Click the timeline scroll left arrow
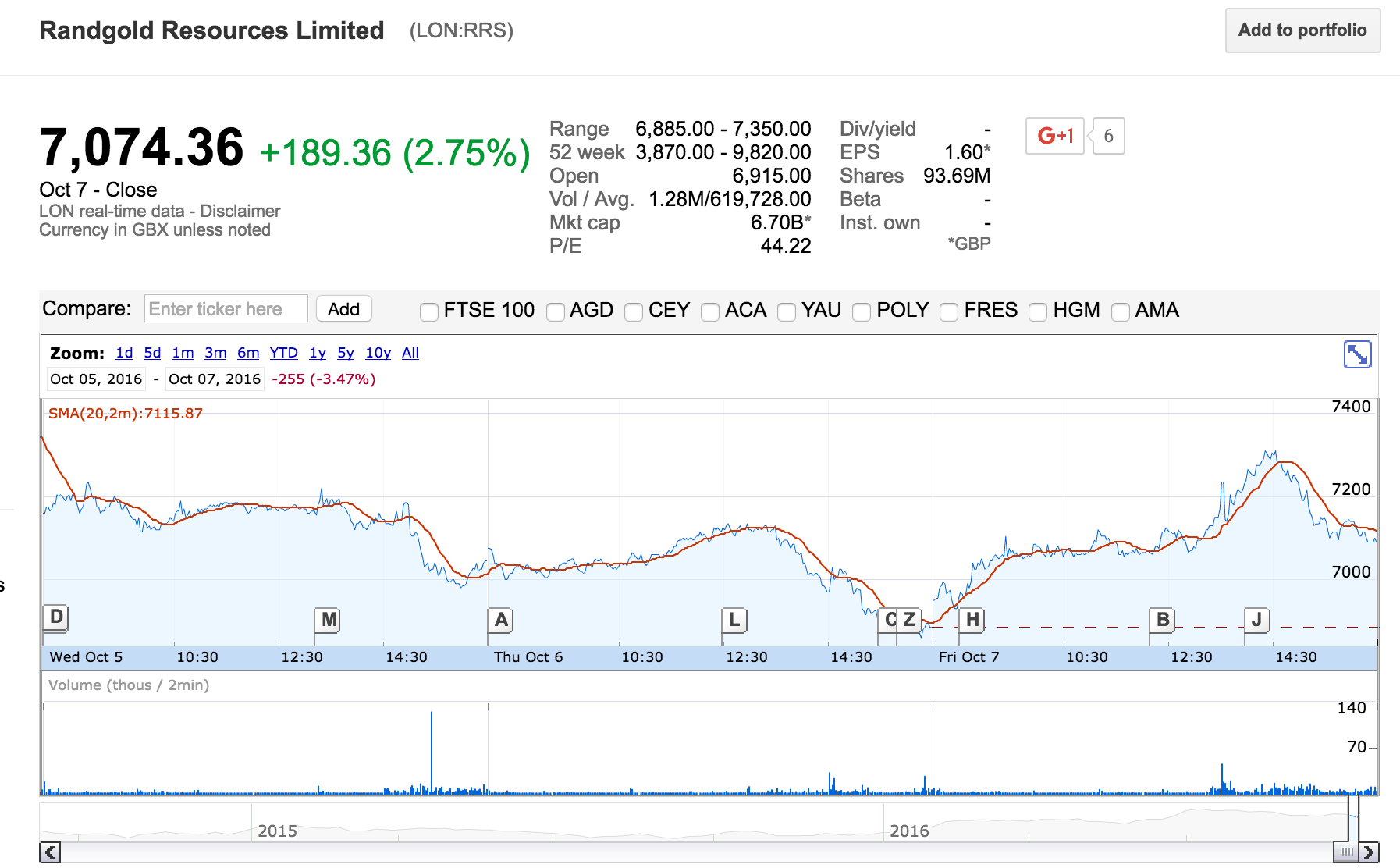Viewport: 1400px width, 868px height. click(x=50, y=852)
